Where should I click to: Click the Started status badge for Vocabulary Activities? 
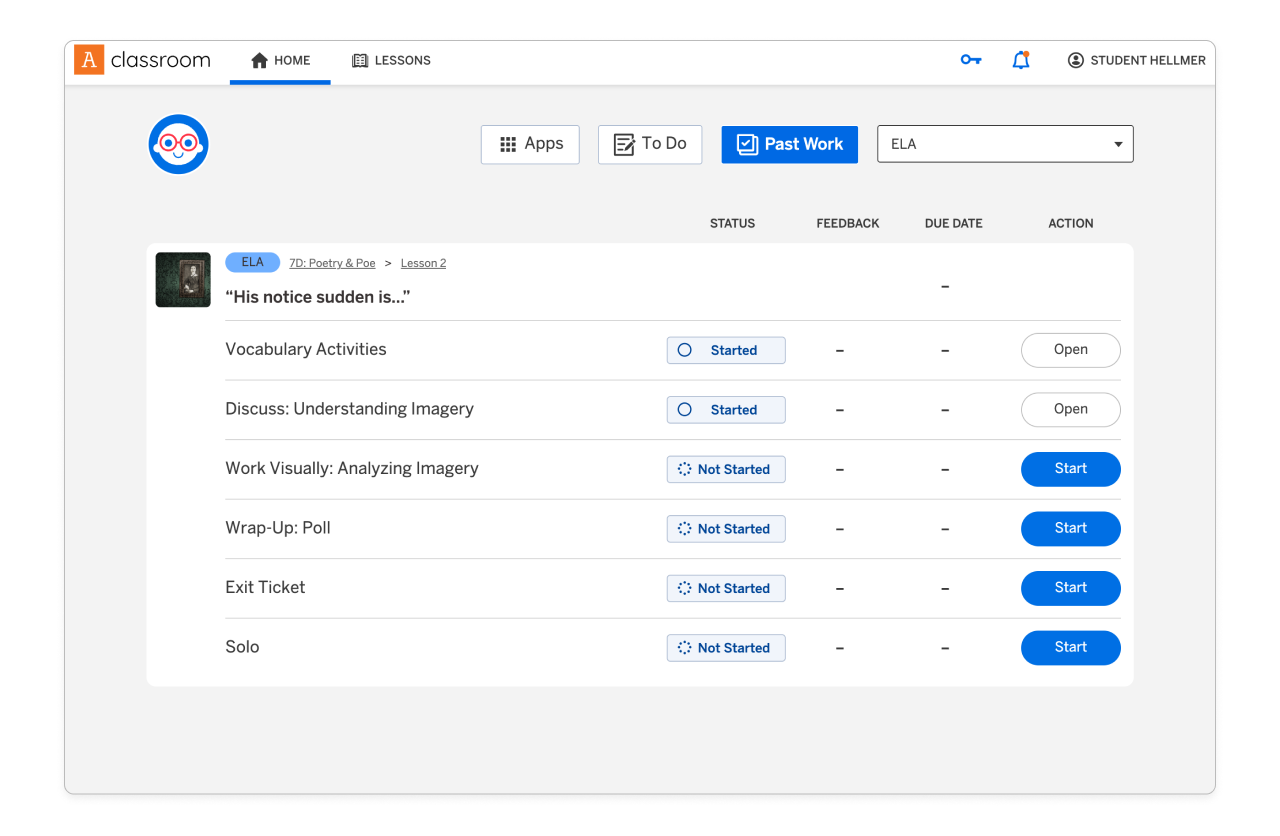726,350
